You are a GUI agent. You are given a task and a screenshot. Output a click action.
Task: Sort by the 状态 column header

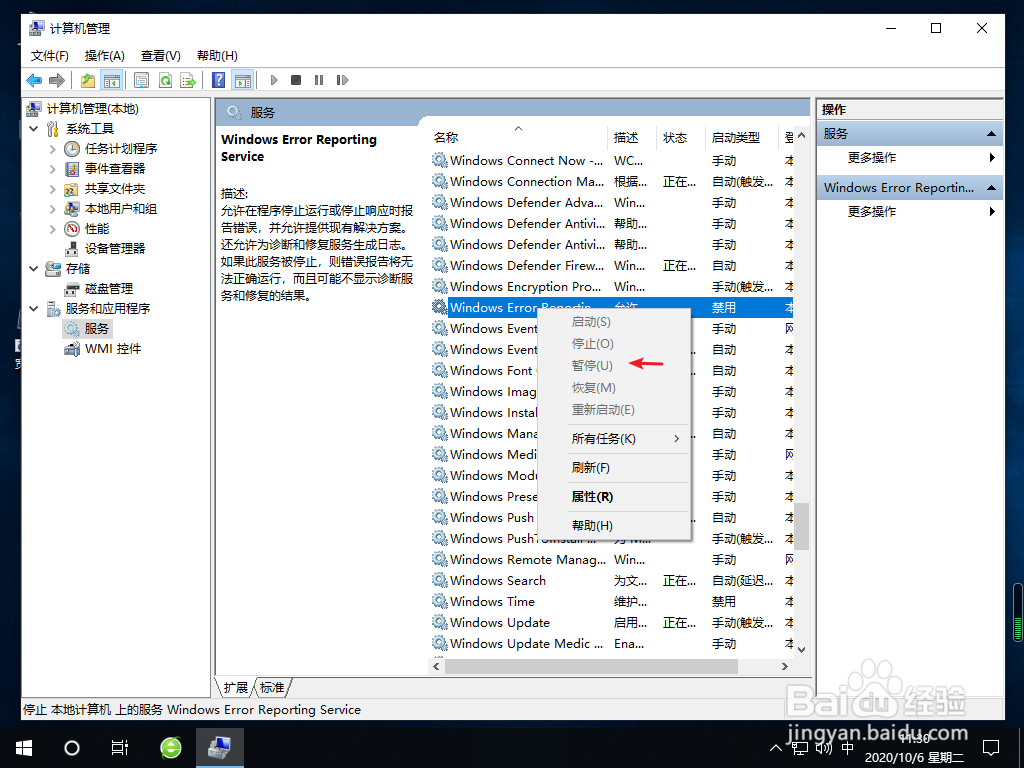[680, 138]
